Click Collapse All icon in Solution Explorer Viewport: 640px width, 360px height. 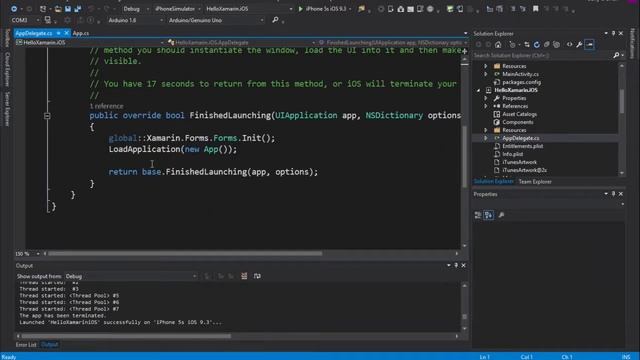[x=546, y=44]
